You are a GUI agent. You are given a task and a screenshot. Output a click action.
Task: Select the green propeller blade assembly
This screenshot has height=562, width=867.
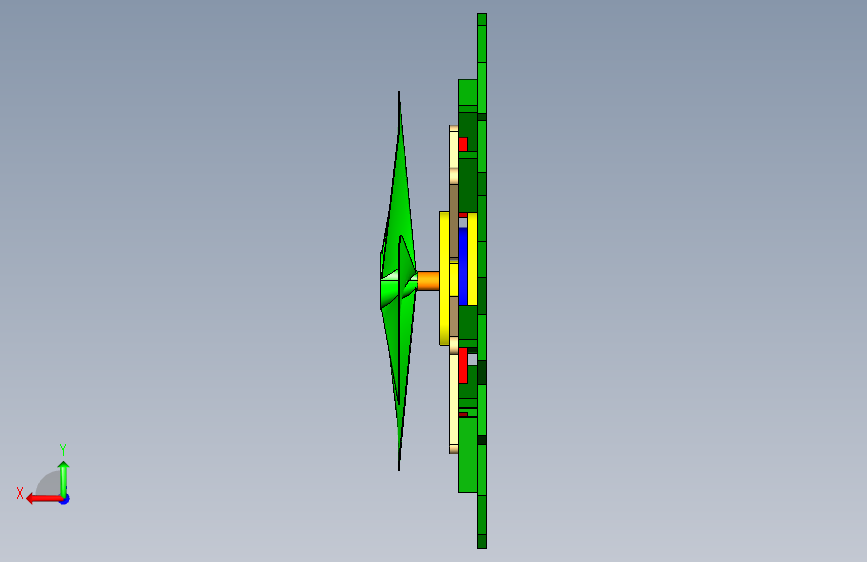pos(398,281)
